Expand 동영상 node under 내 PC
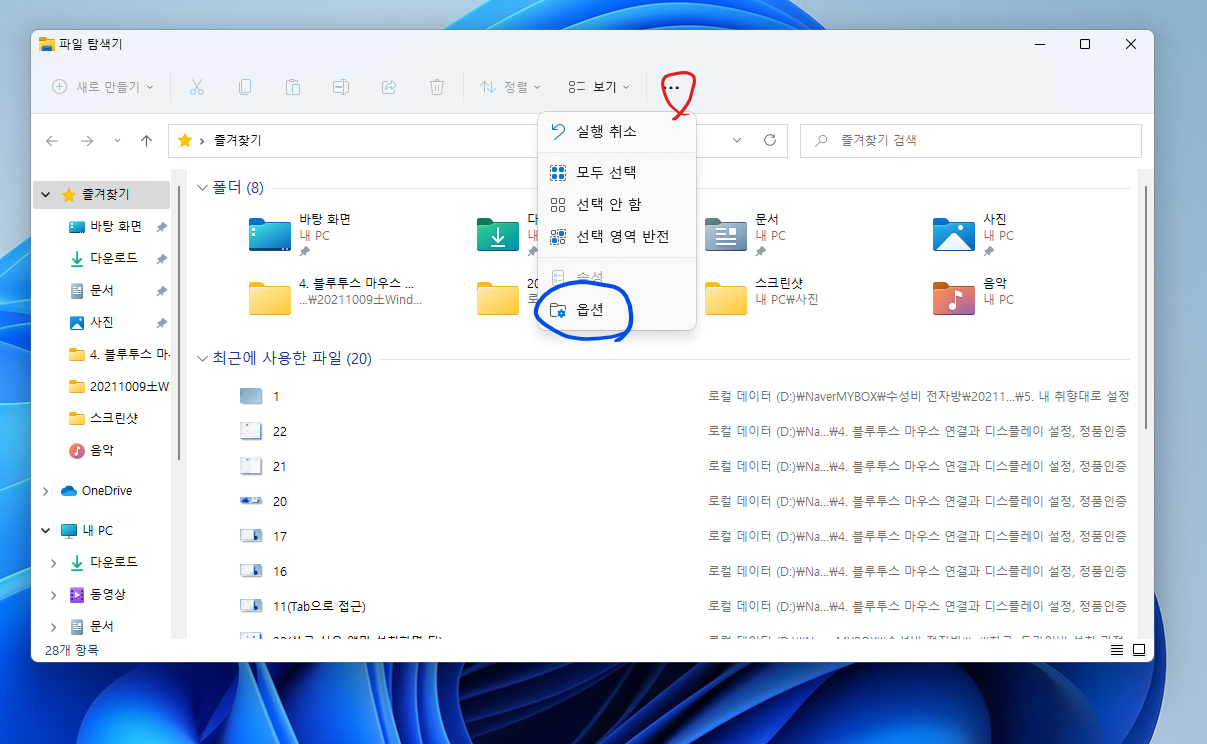 [x=54, y=594]
